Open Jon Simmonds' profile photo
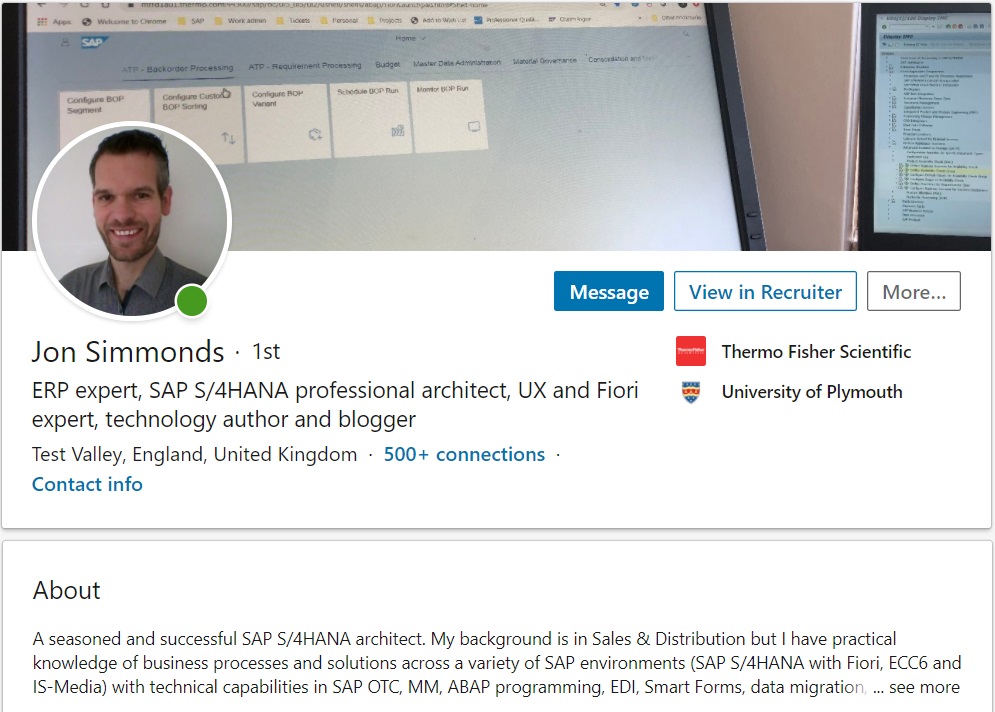Image resolution: width=995 pixels, height=712 pixels. click(x=131, y=220)
